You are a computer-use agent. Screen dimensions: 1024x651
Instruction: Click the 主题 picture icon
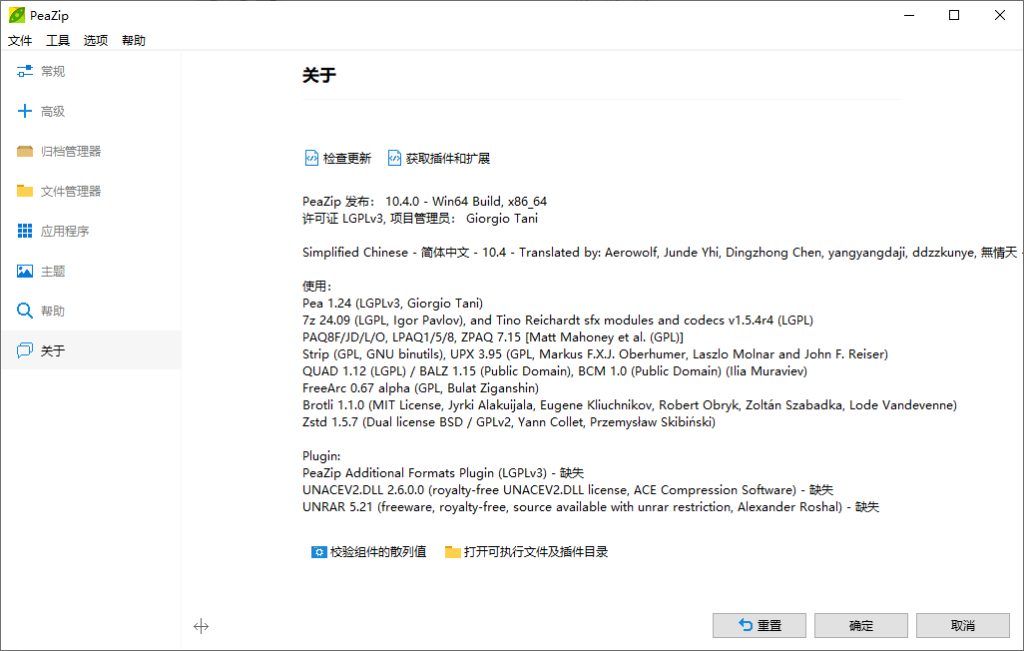pos(25,271)
